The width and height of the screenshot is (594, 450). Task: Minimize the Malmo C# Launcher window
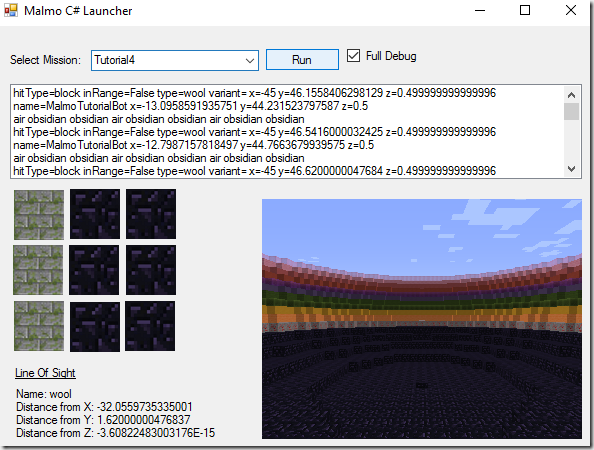[480, 10]
